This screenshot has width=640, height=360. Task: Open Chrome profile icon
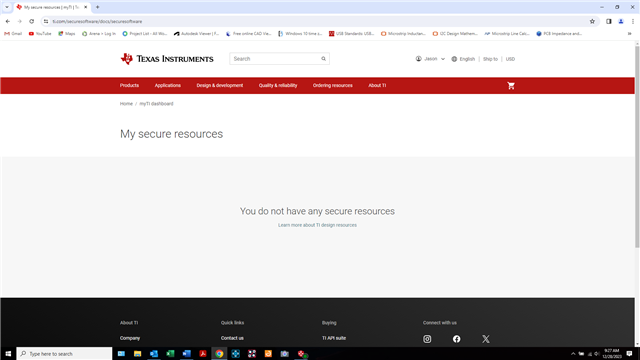coord(621,21)
